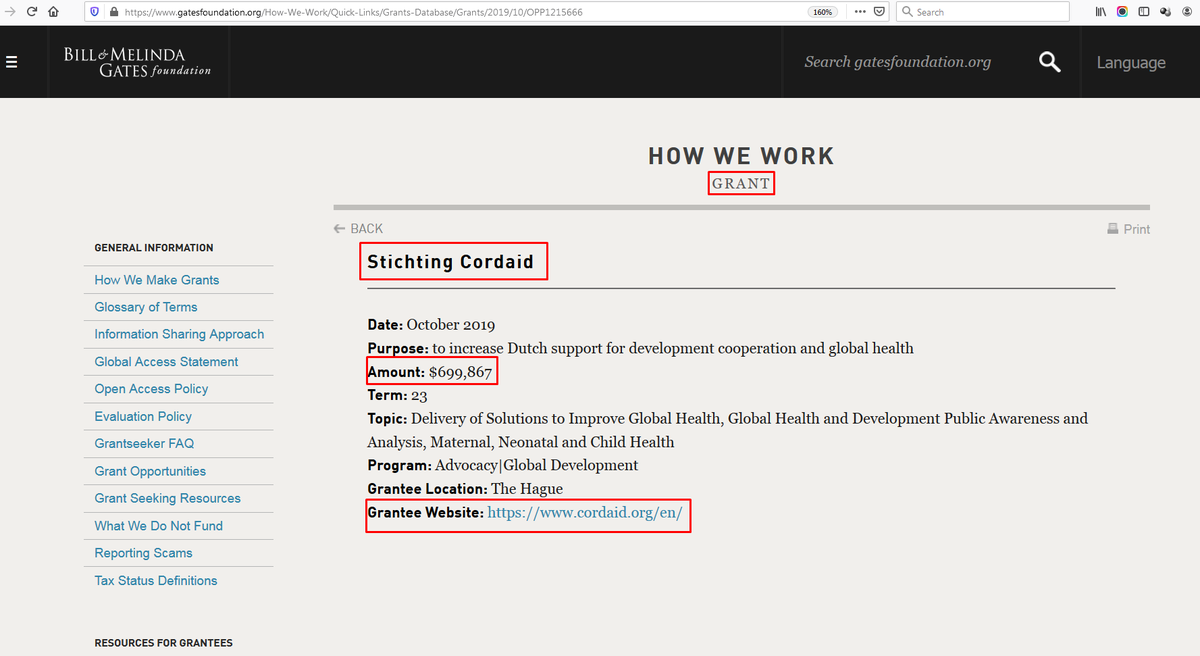The image size is (1200, 656).
Task: Focus the browser Search box
Action: tap(982, 12)
